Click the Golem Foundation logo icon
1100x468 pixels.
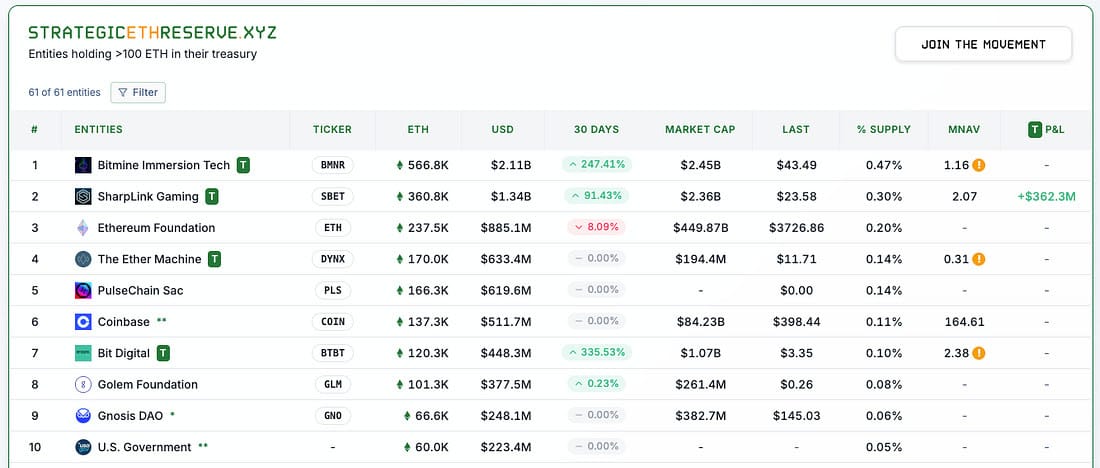click(x=83, y=385)
